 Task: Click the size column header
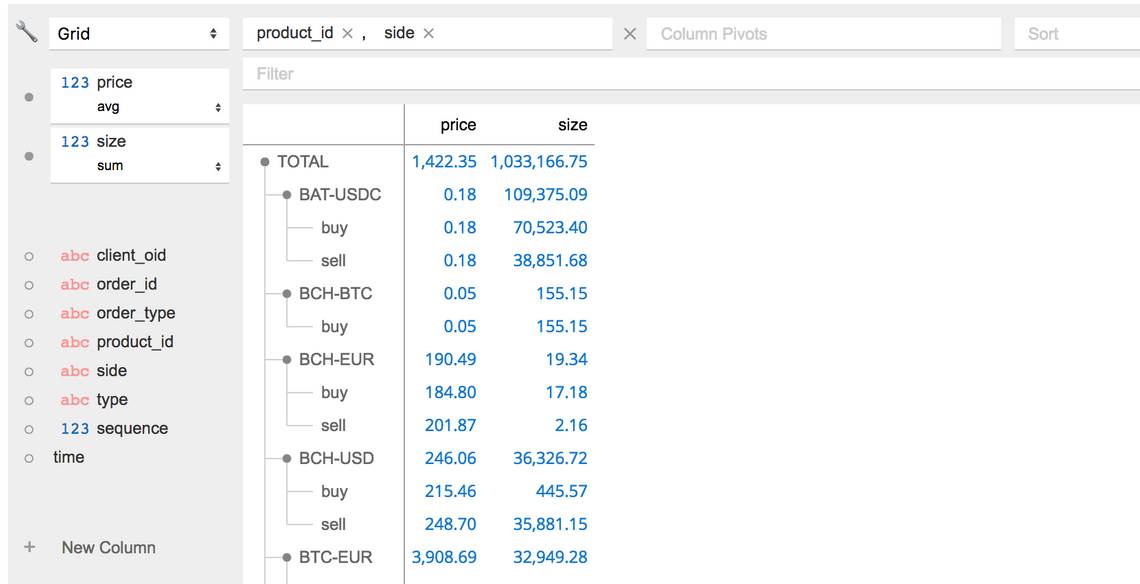pyautogui.click(x=572, y=125)
